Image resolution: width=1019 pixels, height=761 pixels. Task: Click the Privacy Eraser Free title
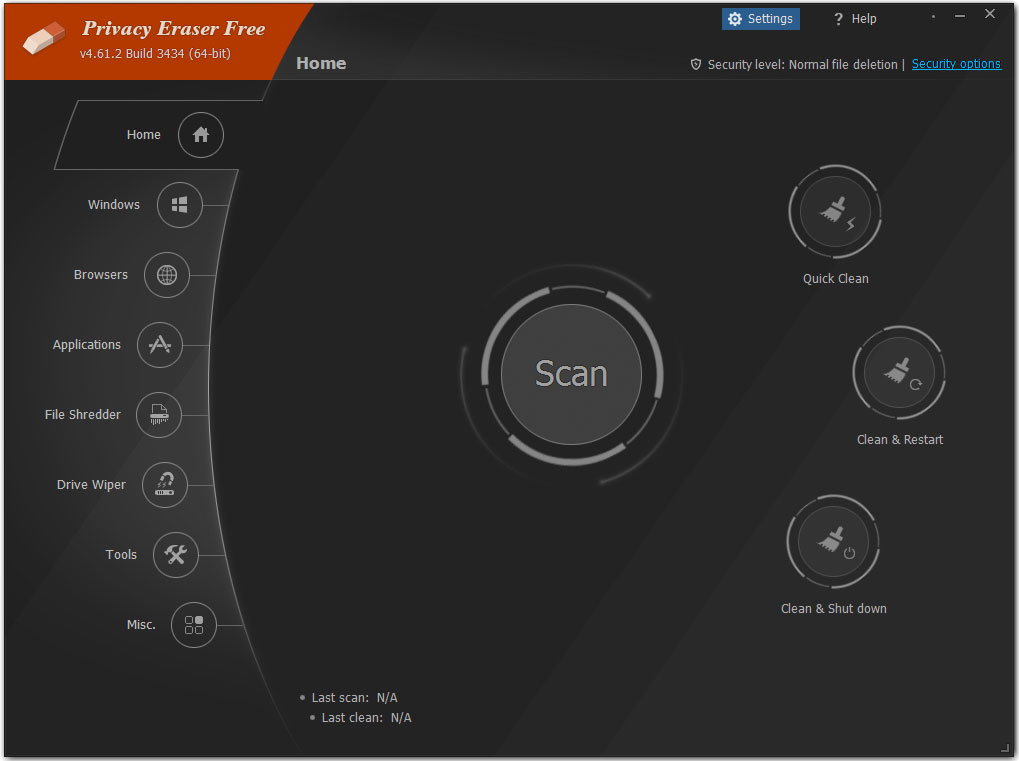pyautogui.click(x=174, y=29)
